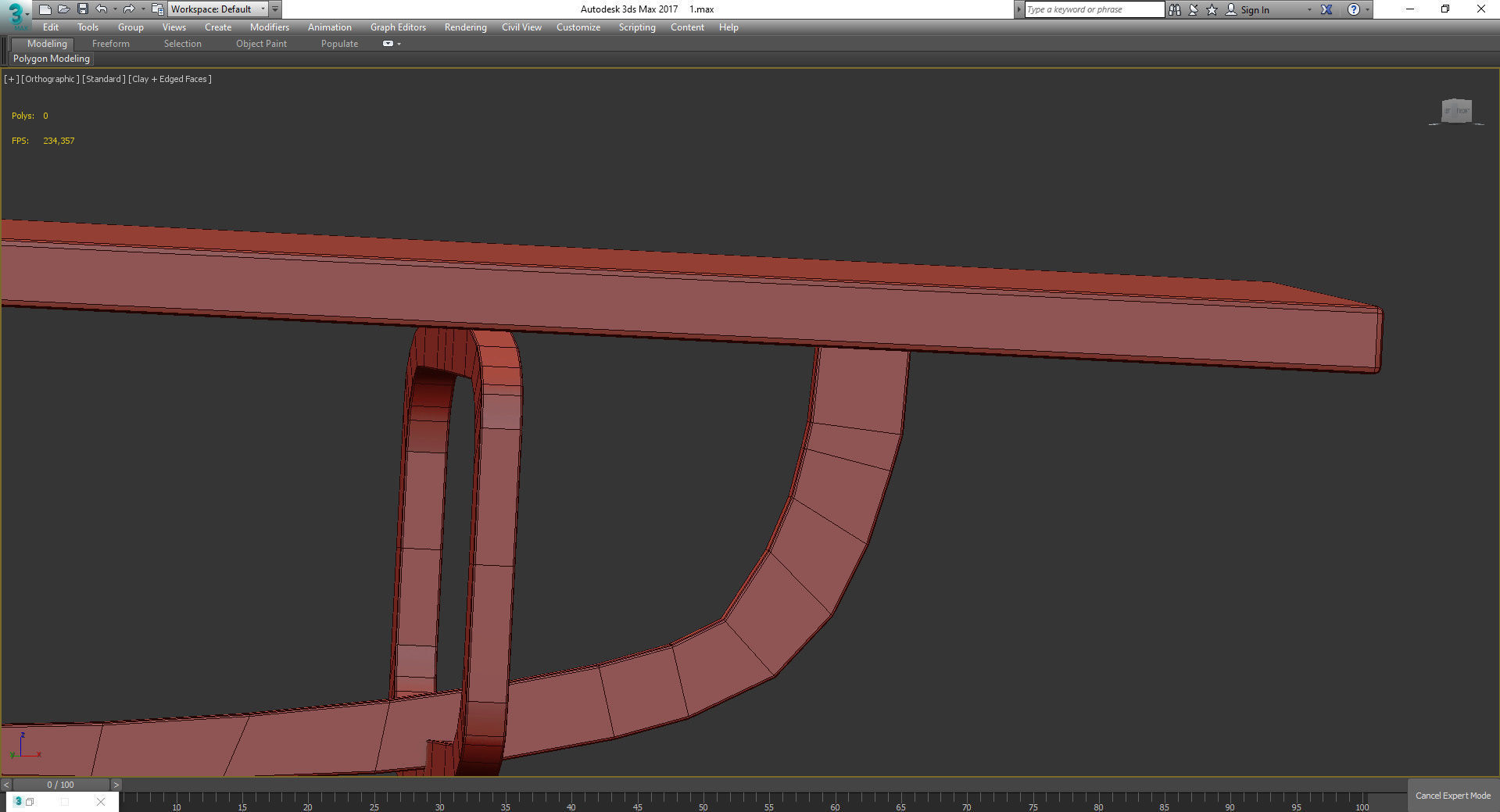Open the Communication Center satellite icon
Screen dimensions: 1500x812
pyautogui.click(x=1194, y=9)
